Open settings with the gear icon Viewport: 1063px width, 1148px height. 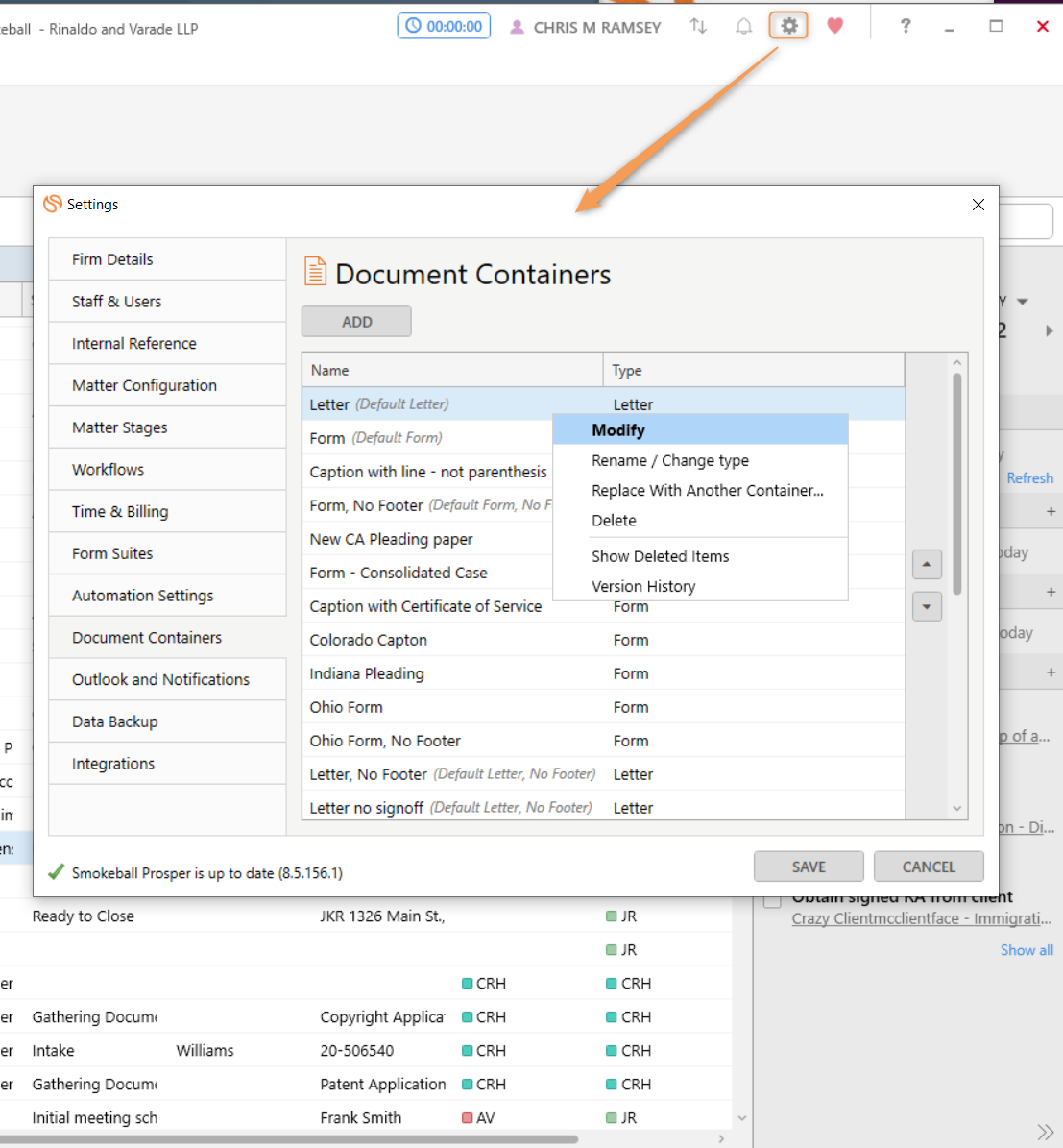[788, 26]
